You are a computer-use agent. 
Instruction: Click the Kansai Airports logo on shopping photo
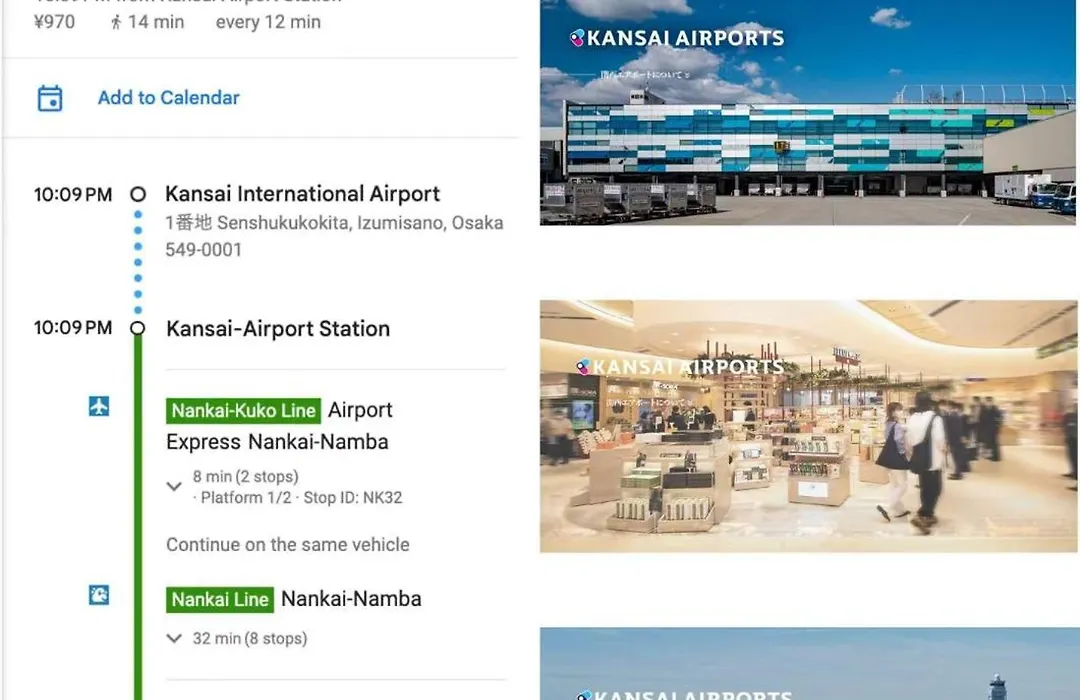click(x=680, y=367)
